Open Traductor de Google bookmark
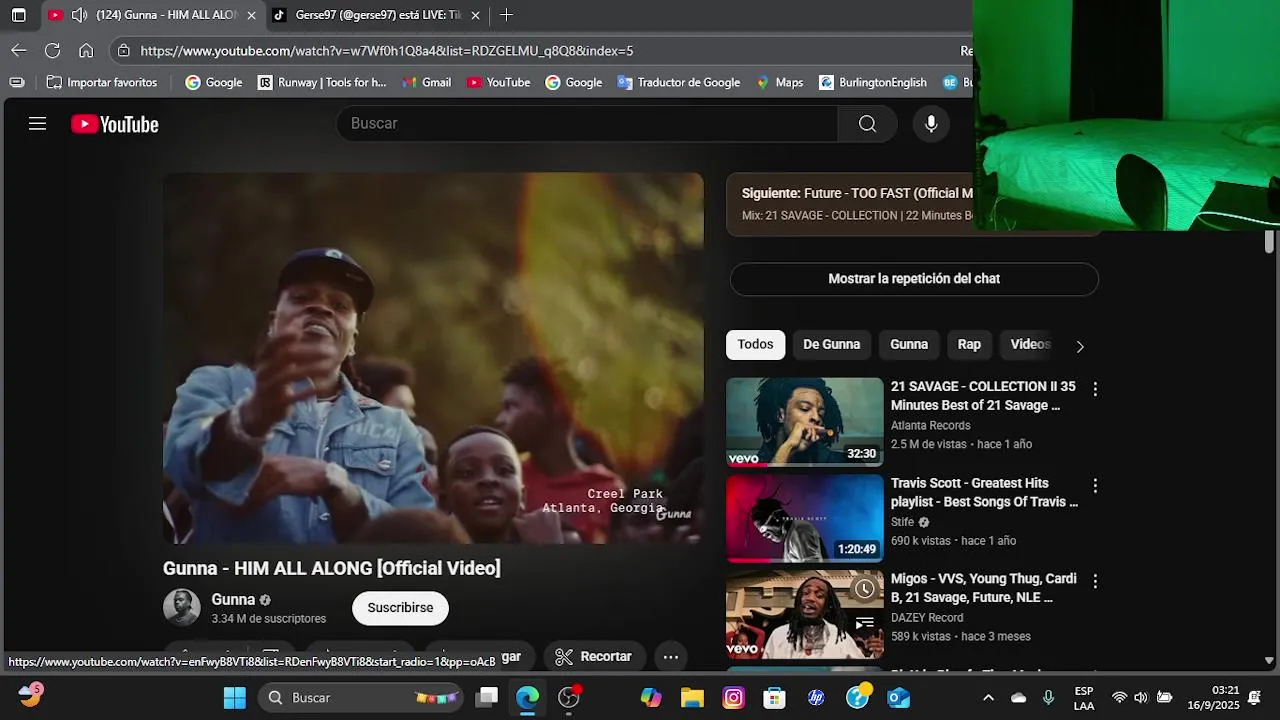Viewport: 1280px width, 720px height. click(x=679, y=82)
